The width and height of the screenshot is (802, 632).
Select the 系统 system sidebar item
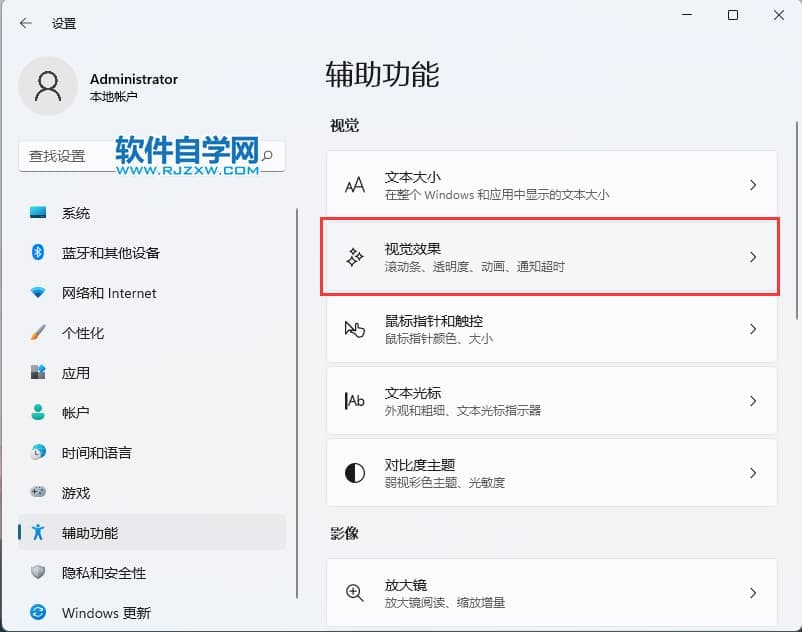click(x=75, y=213)
